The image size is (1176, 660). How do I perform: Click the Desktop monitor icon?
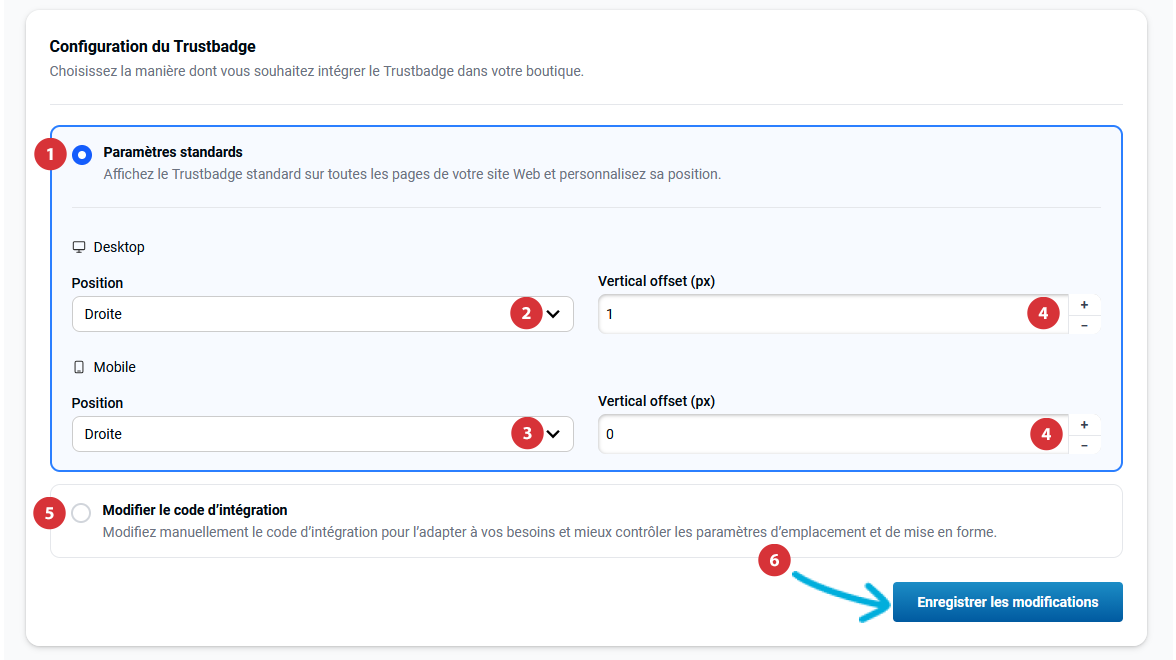click(x=79, y=247)
